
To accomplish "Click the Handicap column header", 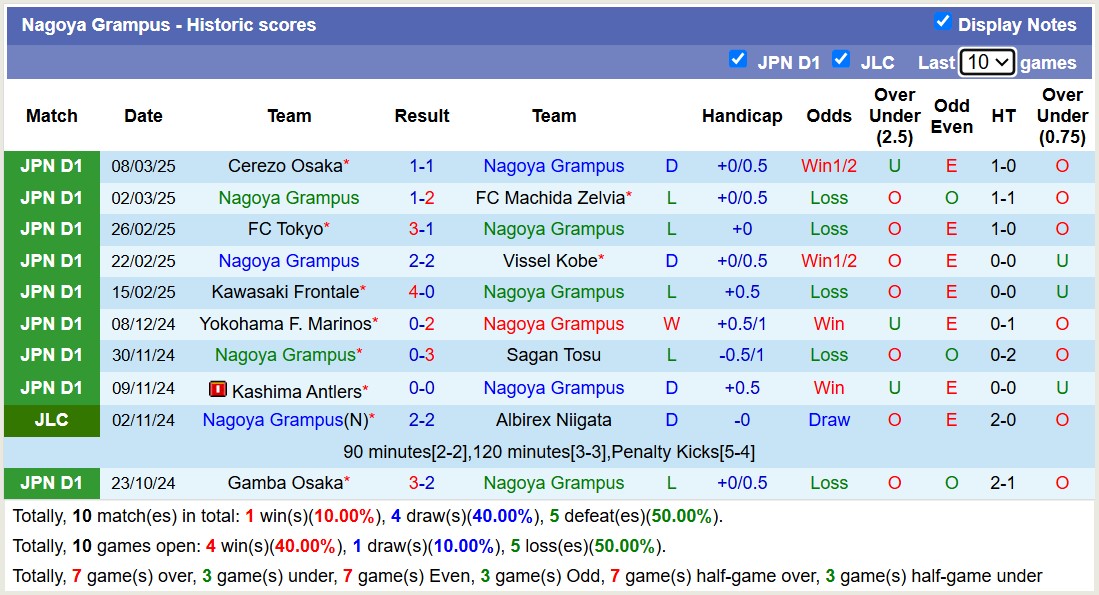I will (x=741, y=116).
